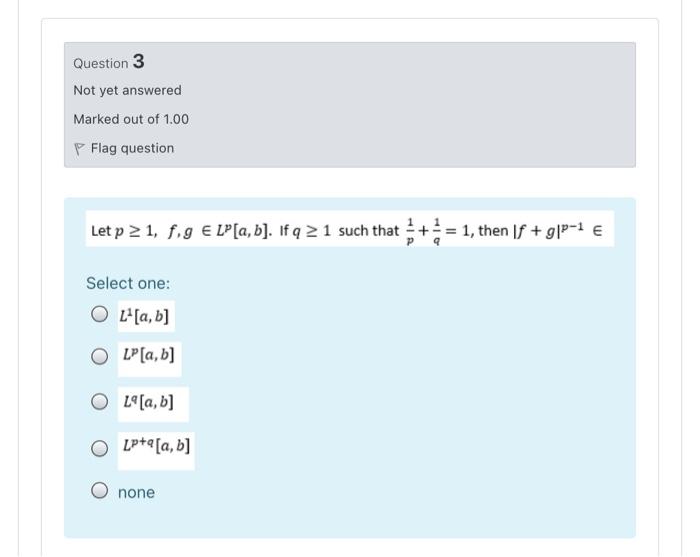This screenshot has width=700, height=557.
Task: Select the none radio button
Action: pos(100,490)
